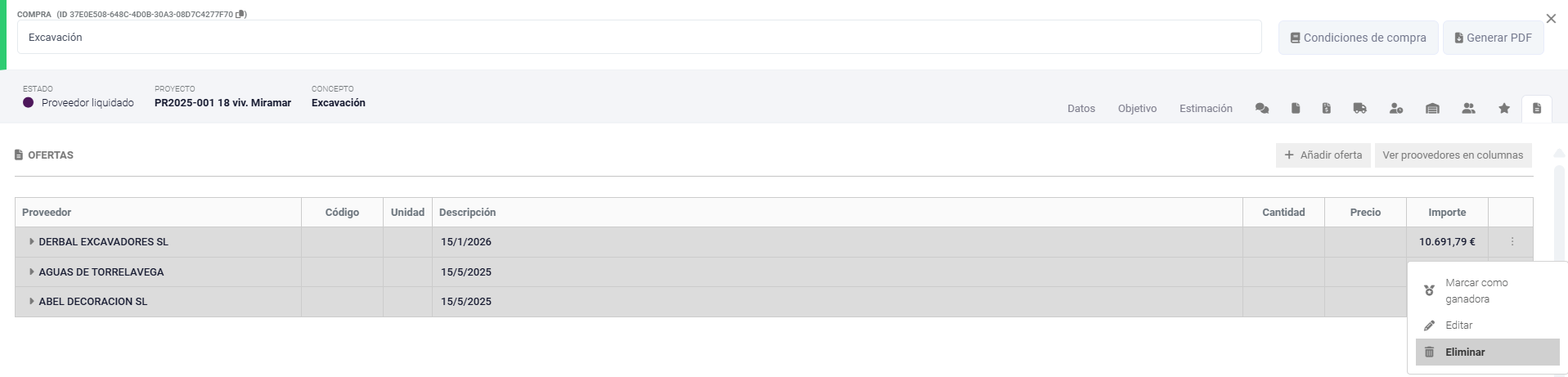Switch to the Estimación tab

tap(1206, 108)
